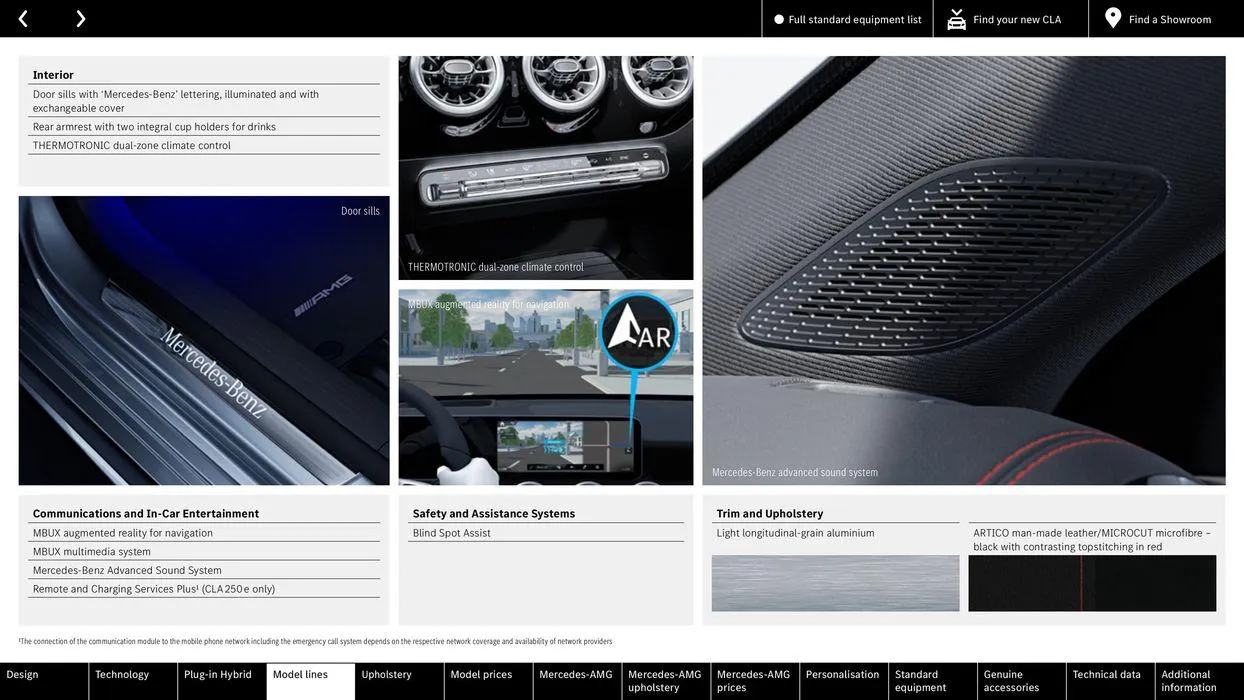The width and height of the screenshot is (1244, 700).
Task: Click the showroom location pin icon
Action: tap(1113, 18)
